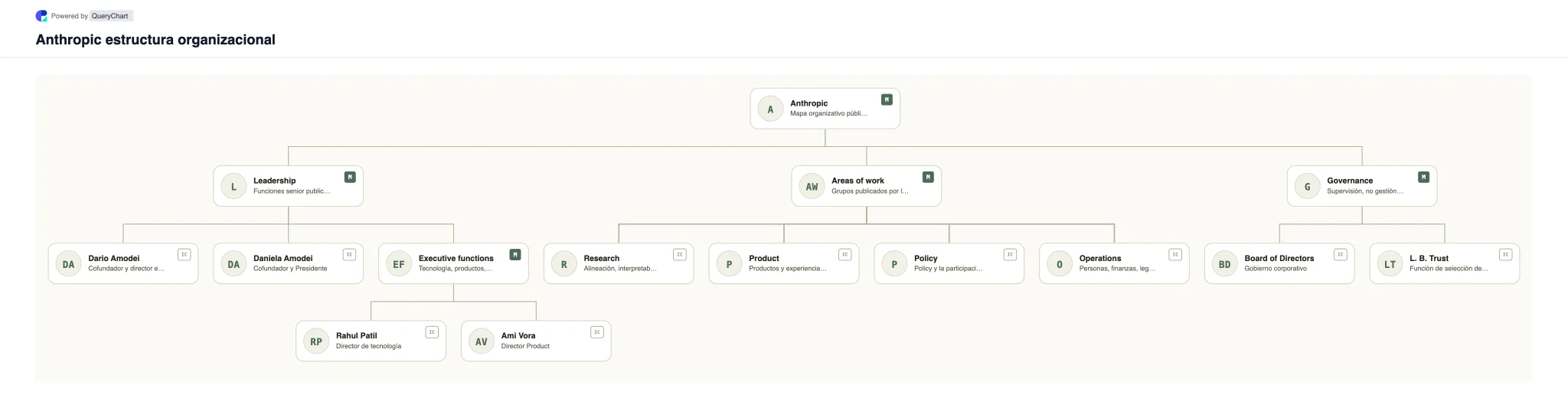Select the Research node name

[x=601, y=258]
